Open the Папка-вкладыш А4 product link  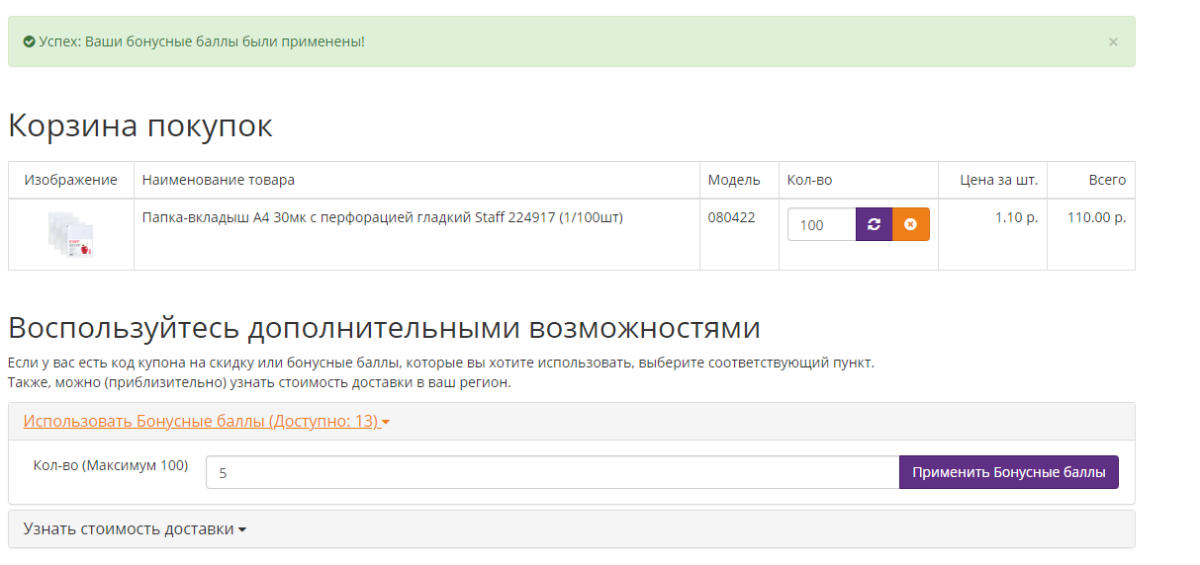[382, 217]
